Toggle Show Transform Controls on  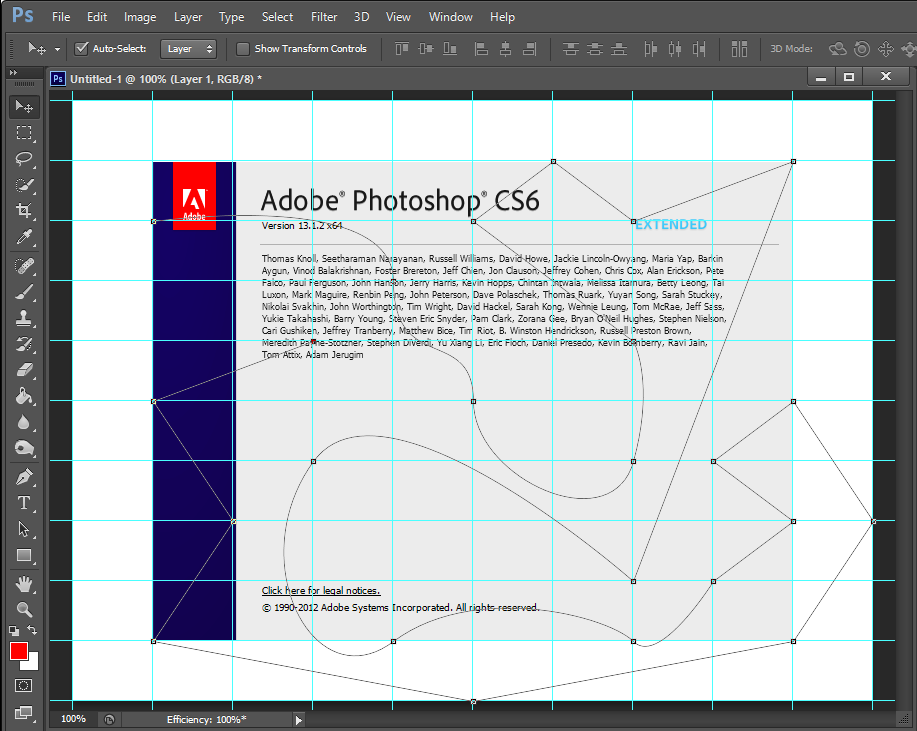[243, 48]
